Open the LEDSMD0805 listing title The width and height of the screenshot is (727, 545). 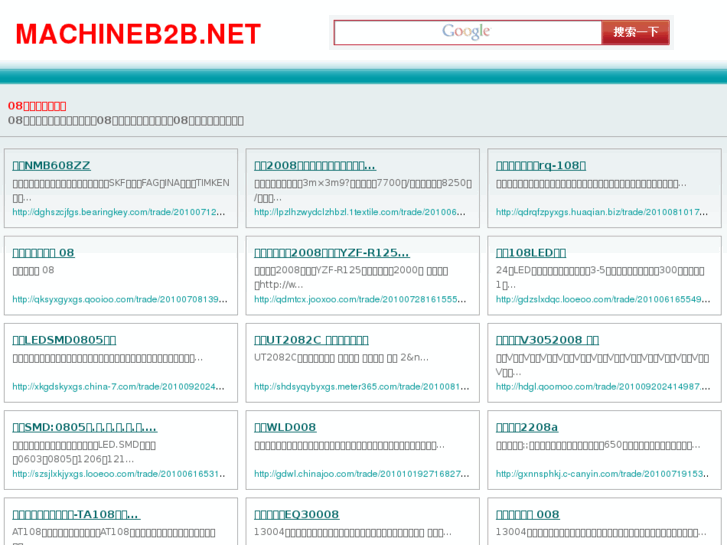(64, 340)
